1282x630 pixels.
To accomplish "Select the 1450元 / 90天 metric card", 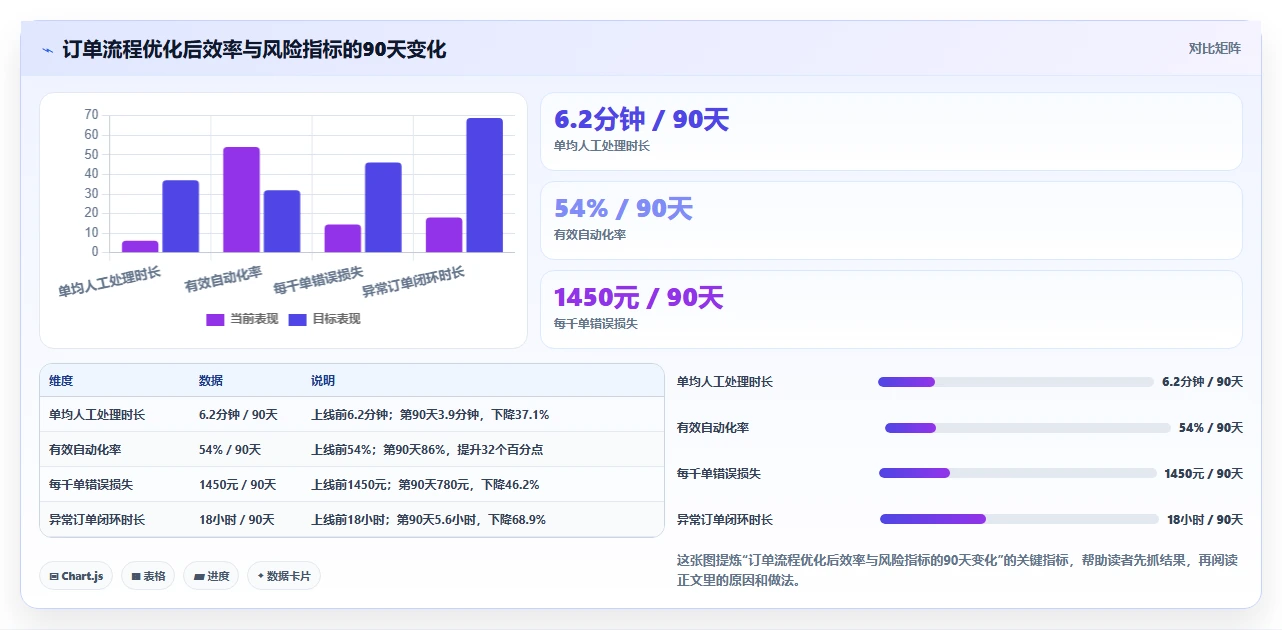I will click(891, 310).
